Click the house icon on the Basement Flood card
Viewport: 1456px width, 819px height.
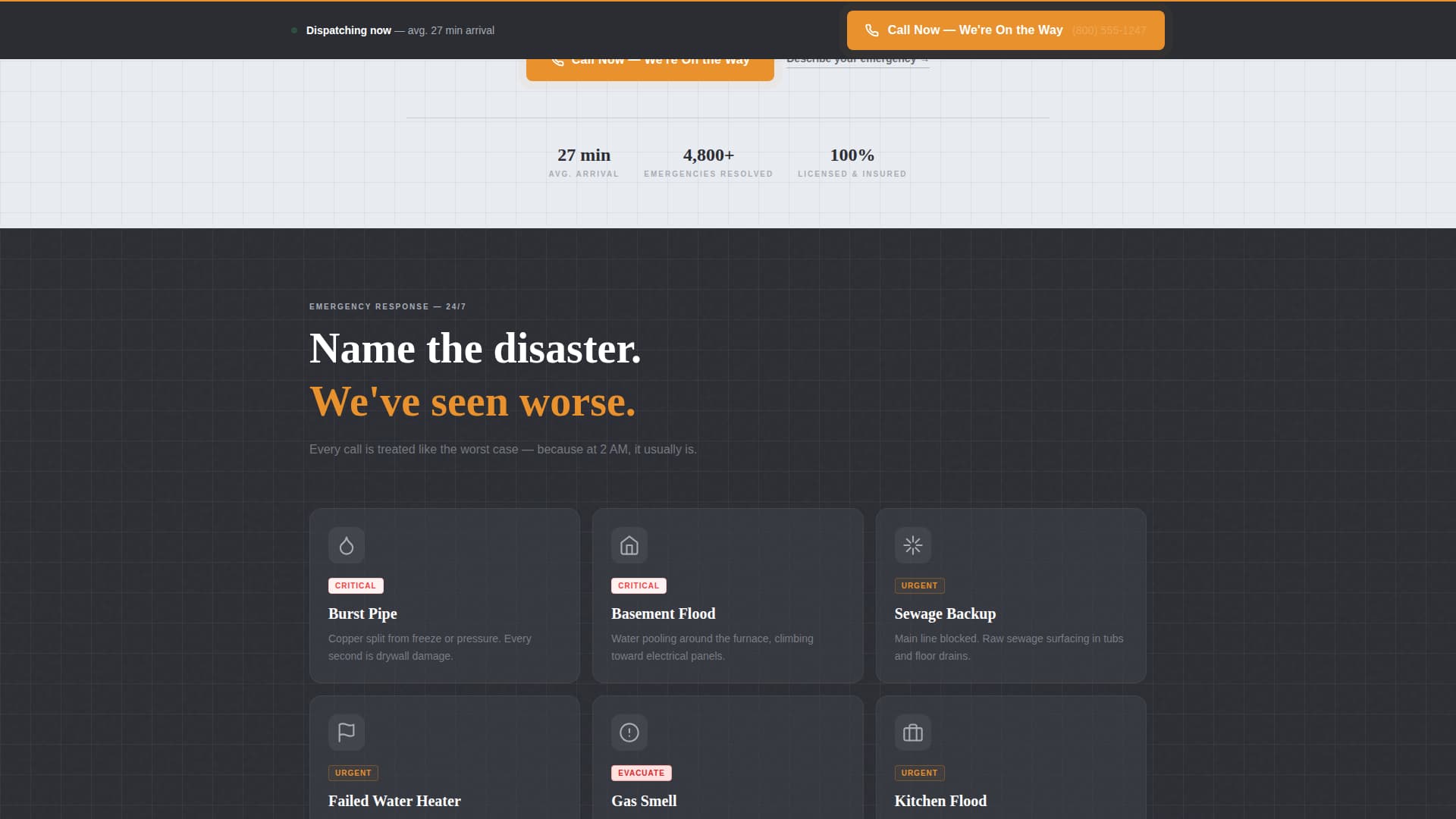click(x=629, y=545)
